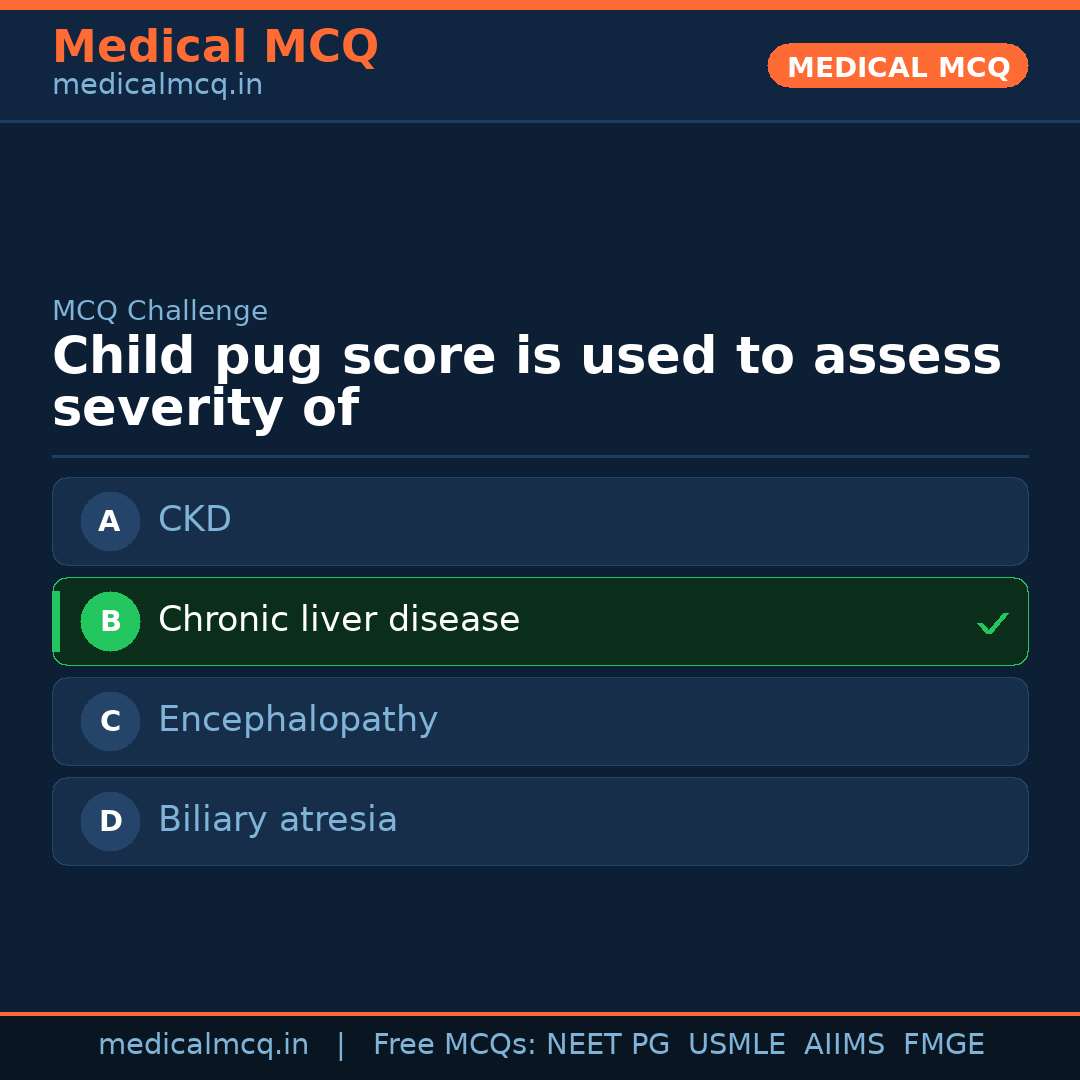
Task: Expand the MCQ Challenge section
Action: 160,311
